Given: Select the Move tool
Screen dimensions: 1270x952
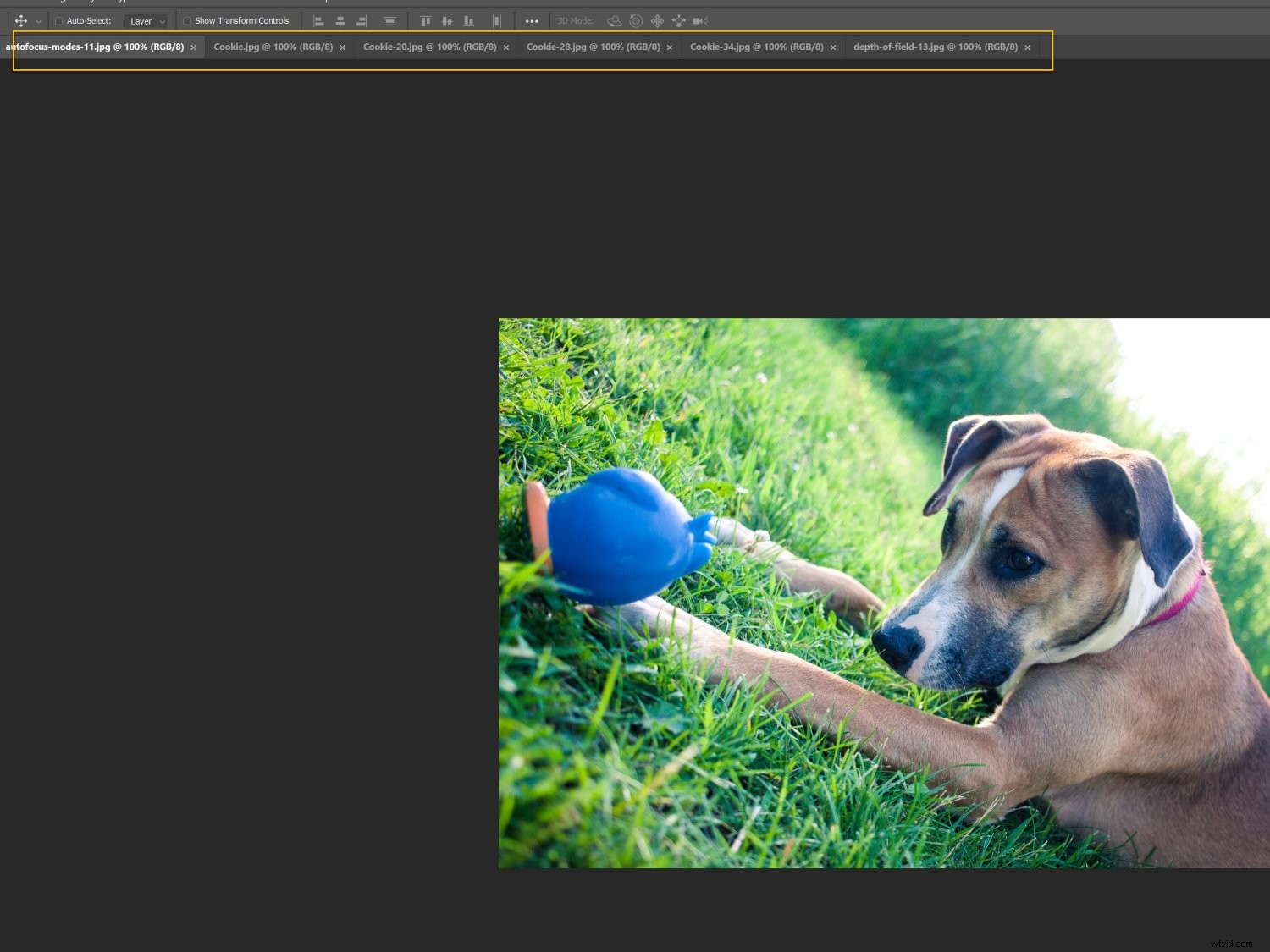Looking at the screenshot, I should [x=20, y=20].
